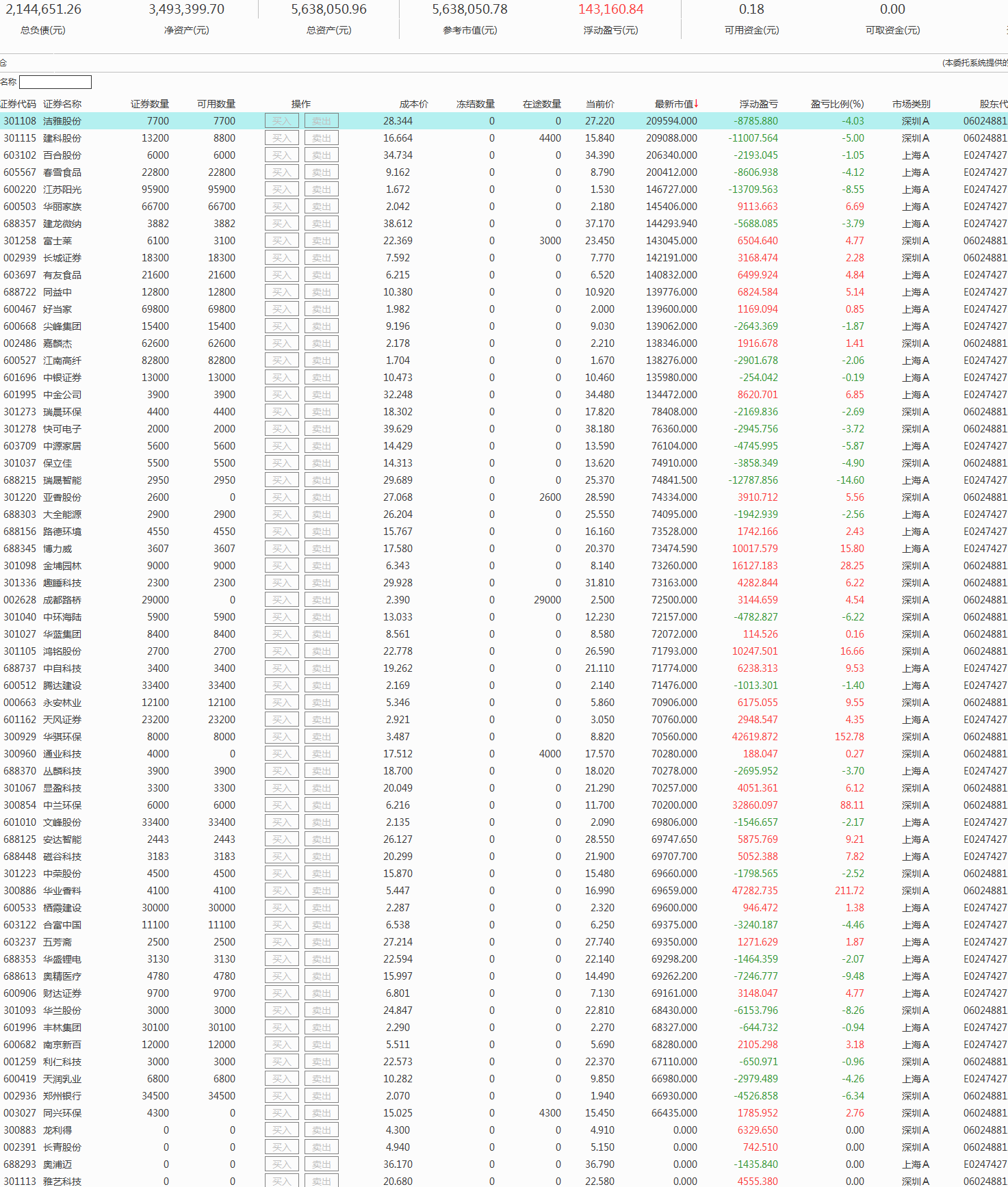Select the 301115 建科股份 stock code
This screenshot has height=1187, width=1008.
[20, 138]
